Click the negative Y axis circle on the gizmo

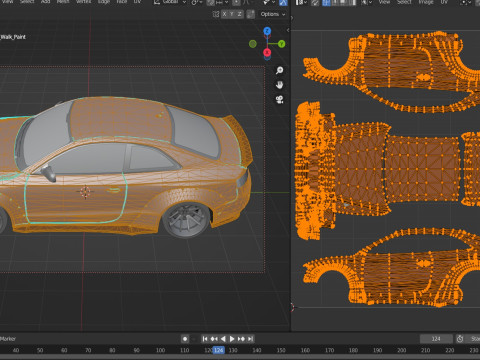253,44
